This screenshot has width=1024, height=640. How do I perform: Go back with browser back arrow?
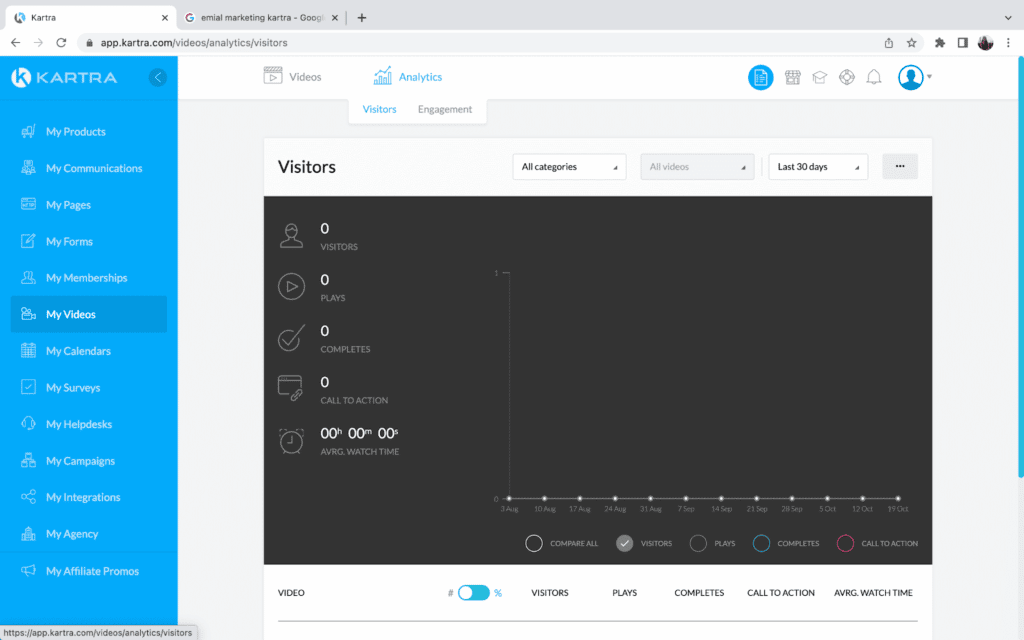click(x=16, y=42)
